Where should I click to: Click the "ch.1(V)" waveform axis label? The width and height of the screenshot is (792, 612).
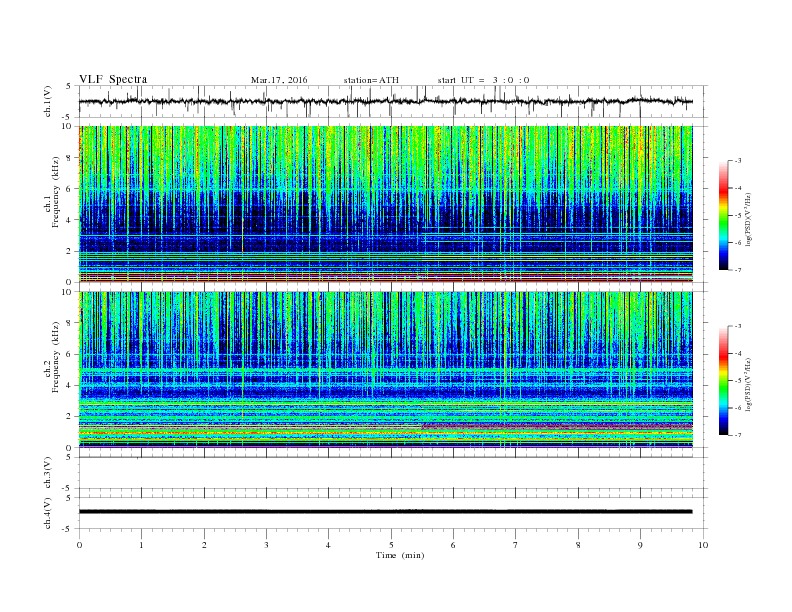[47, 103]
